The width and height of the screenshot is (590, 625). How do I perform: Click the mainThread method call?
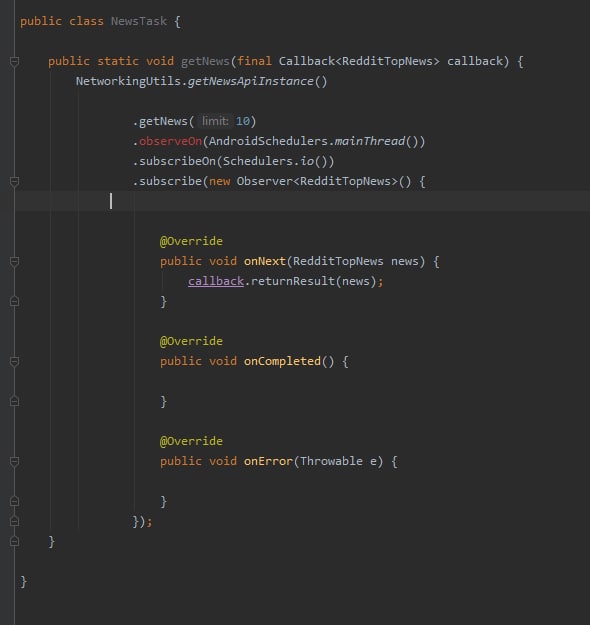click(370, 141)
